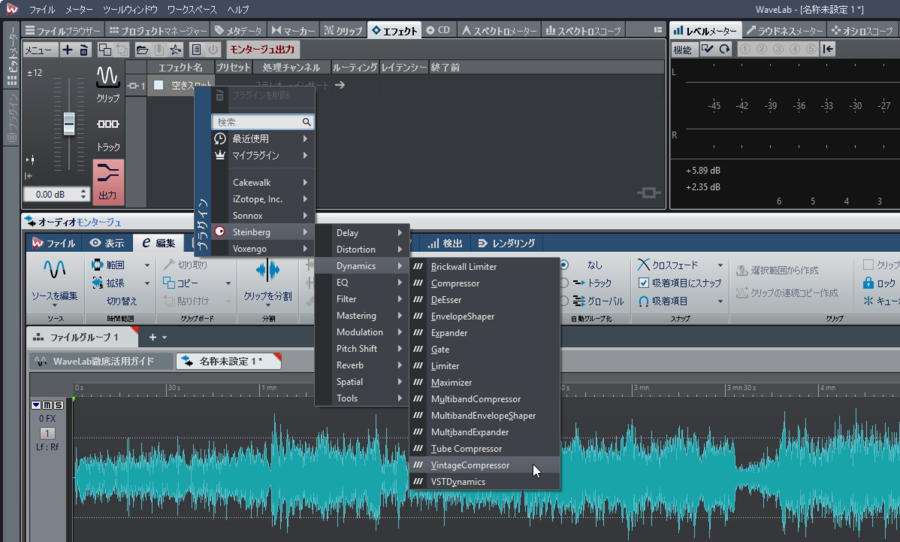
Task: Click the magnetic items (吸着項目) magnet icon
Action: coord(643,301)
